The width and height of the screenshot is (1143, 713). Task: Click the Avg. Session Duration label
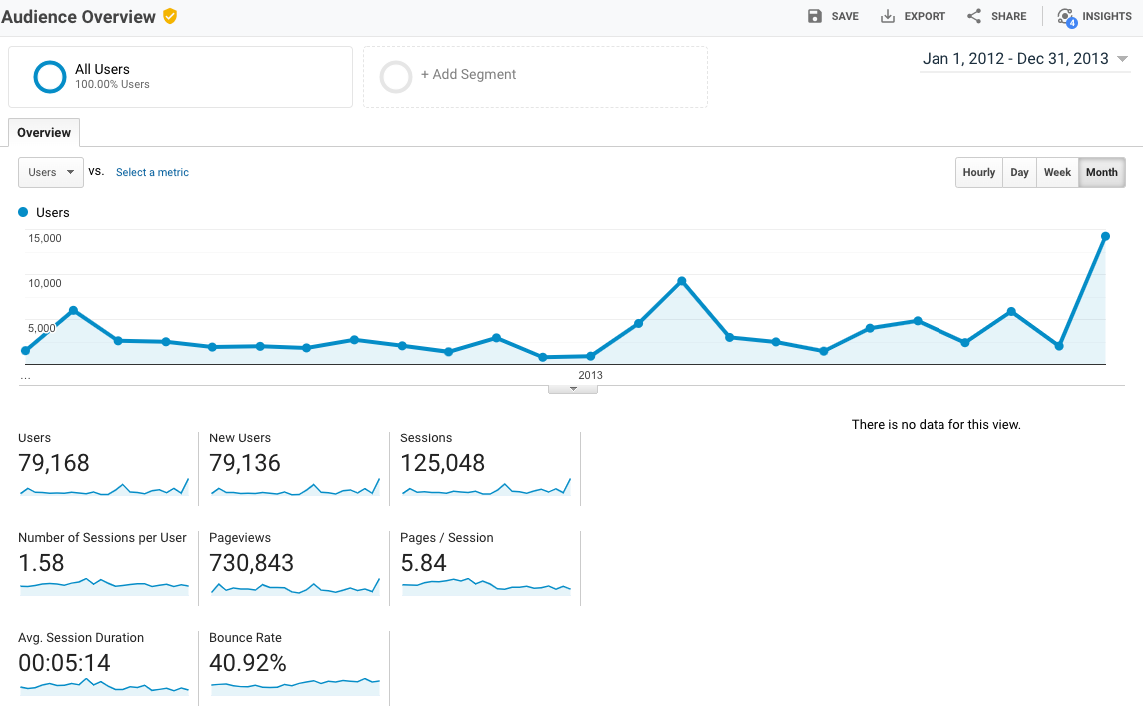pos(81,637)
